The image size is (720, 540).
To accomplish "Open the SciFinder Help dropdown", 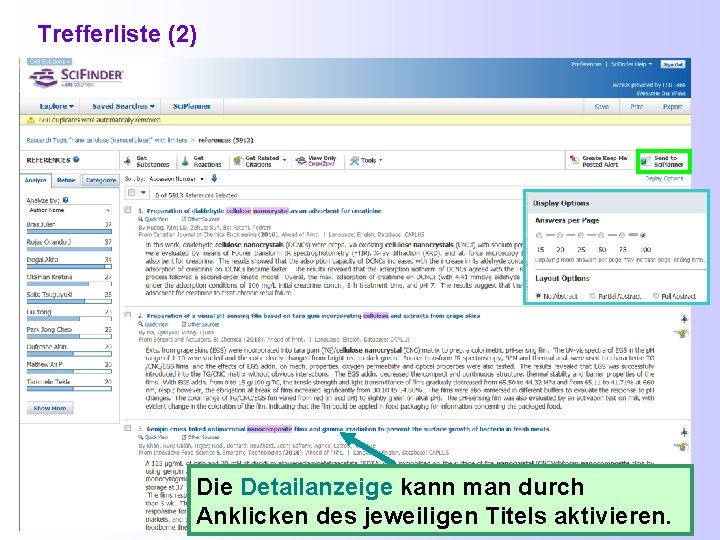I will pos(631,64).
